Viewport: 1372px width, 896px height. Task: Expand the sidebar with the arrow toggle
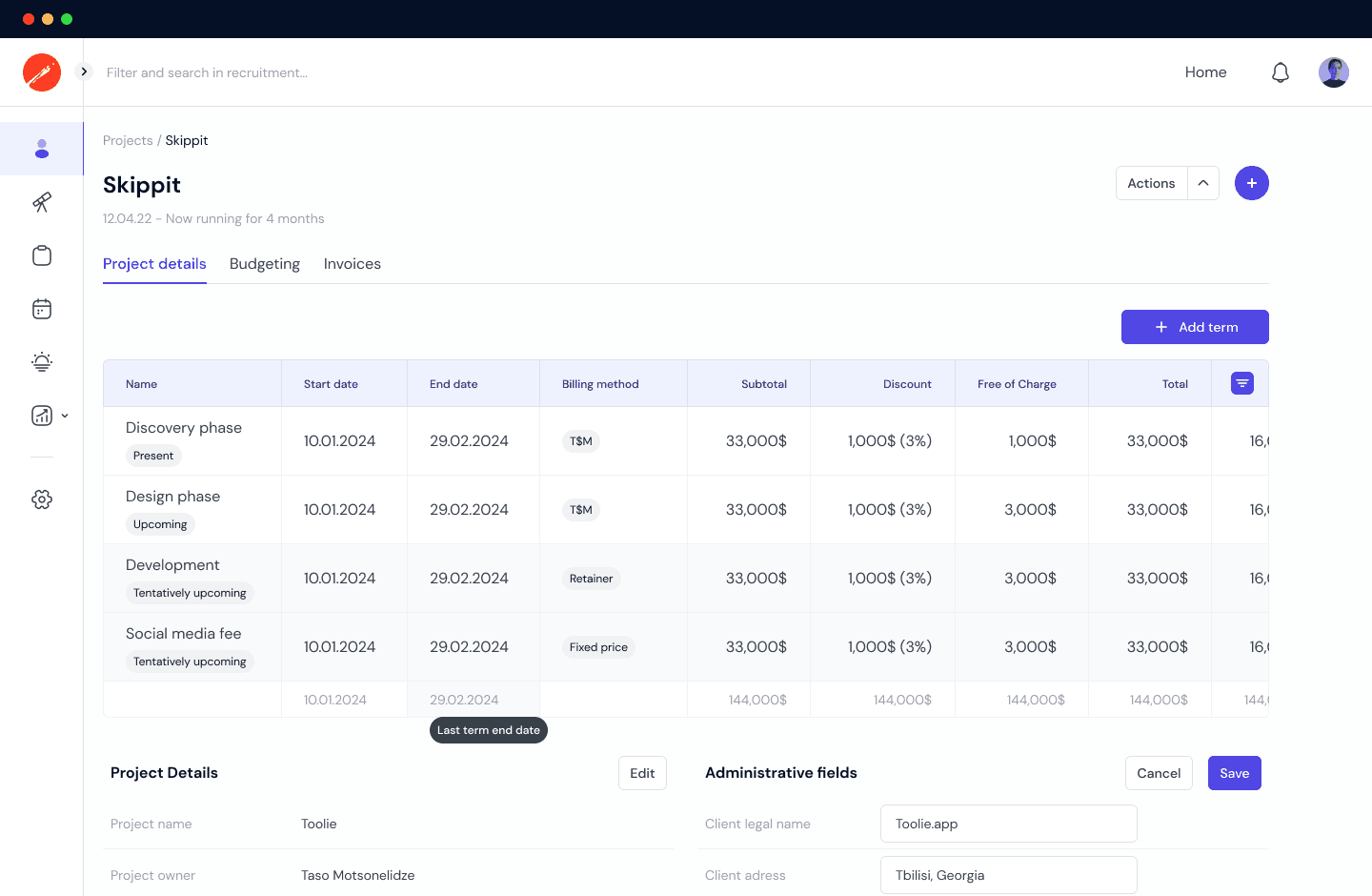[84, 71]
